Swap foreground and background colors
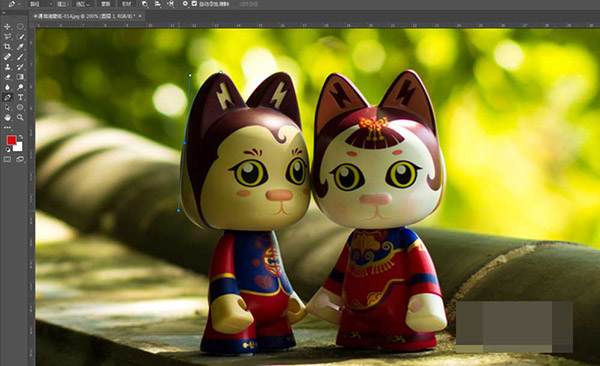 (x=20, y=137)
